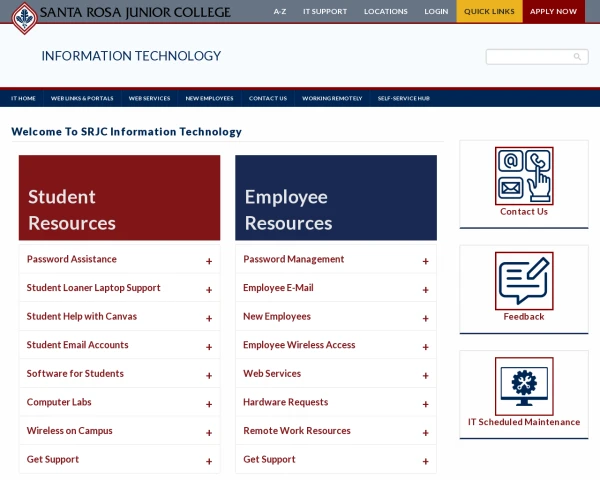Expand plus icon beside Student Loaner Laptop Support
Image resolution: width=600 pixels, height=480 pixels.
209,290
